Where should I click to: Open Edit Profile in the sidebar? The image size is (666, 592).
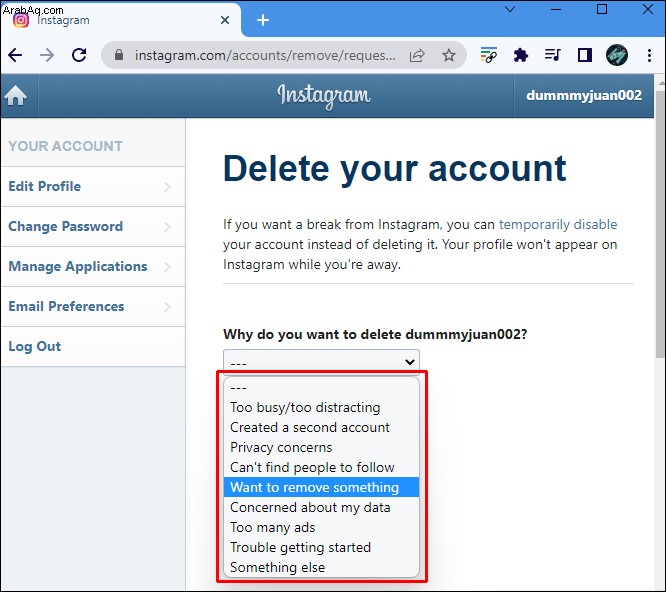click(x=93, y=186)
